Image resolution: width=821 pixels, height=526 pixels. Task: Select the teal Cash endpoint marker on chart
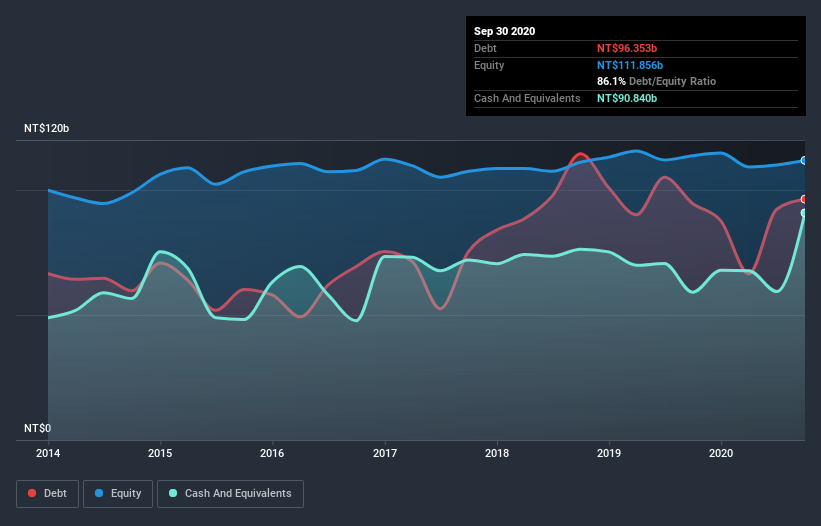point(804,213)
